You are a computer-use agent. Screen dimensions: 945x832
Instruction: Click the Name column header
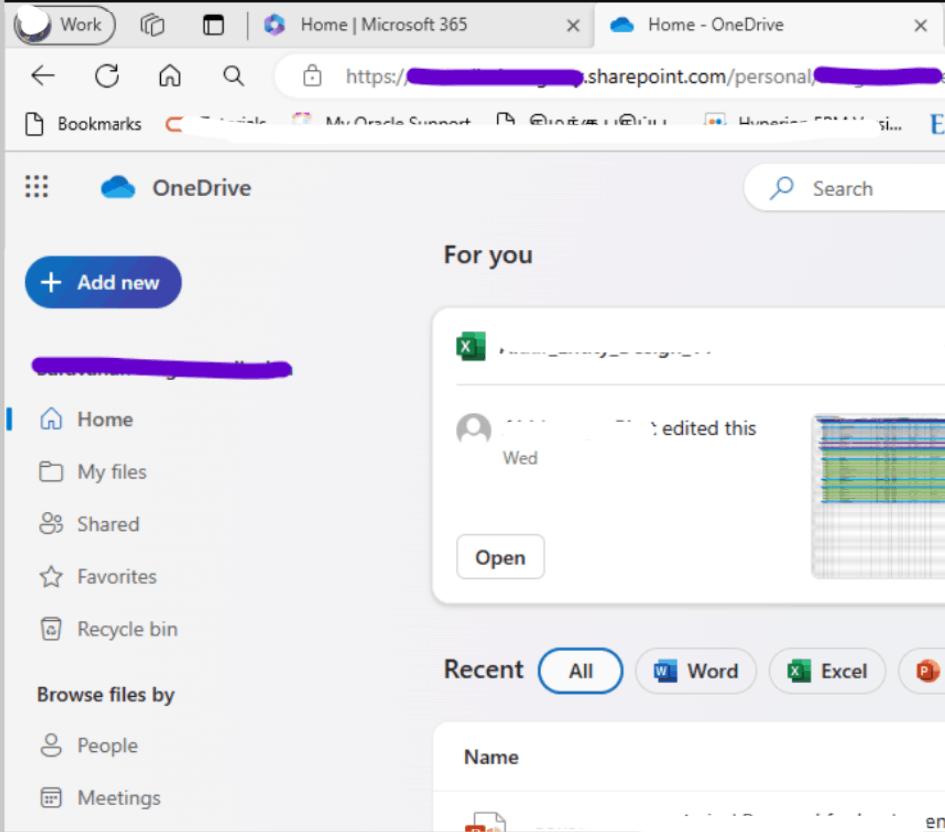pyautogui.click(x=491, y=757)
